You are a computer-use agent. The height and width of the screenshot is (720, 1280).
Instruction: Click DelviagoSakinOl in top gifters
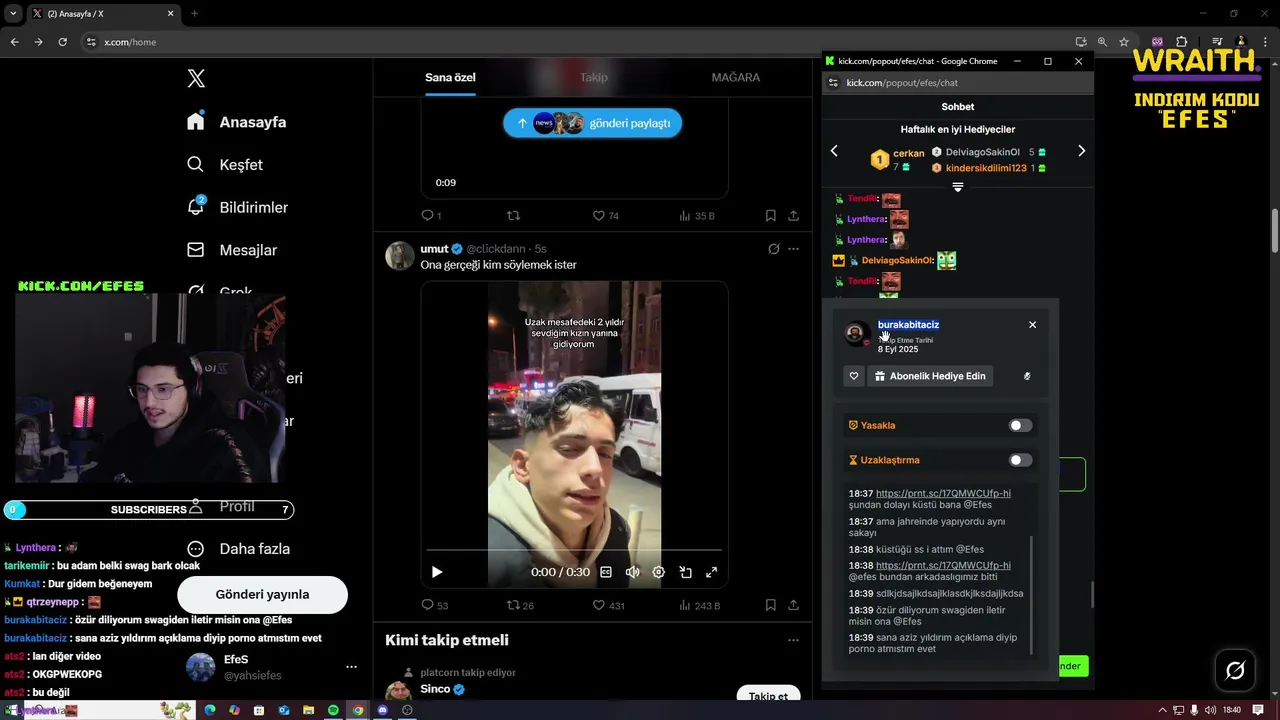click(982, 152)
